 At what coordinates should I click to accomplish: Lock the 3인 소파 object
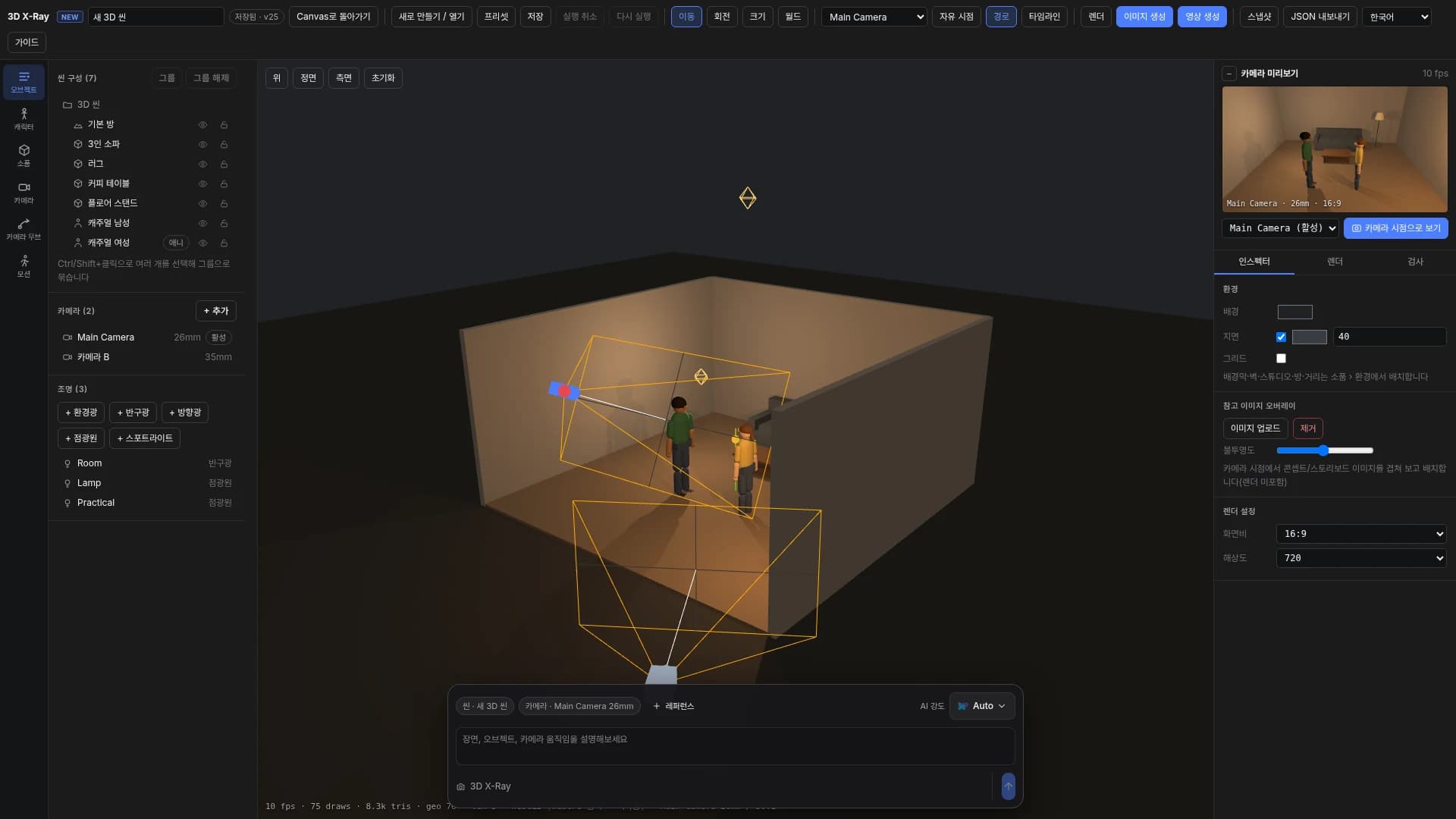(224, 144)
